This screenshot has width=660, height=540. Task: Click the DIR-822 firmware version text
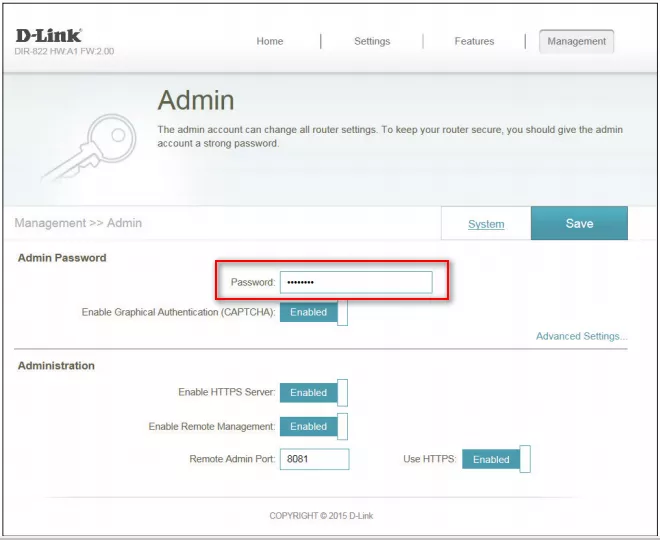click(x=64, y=51)
